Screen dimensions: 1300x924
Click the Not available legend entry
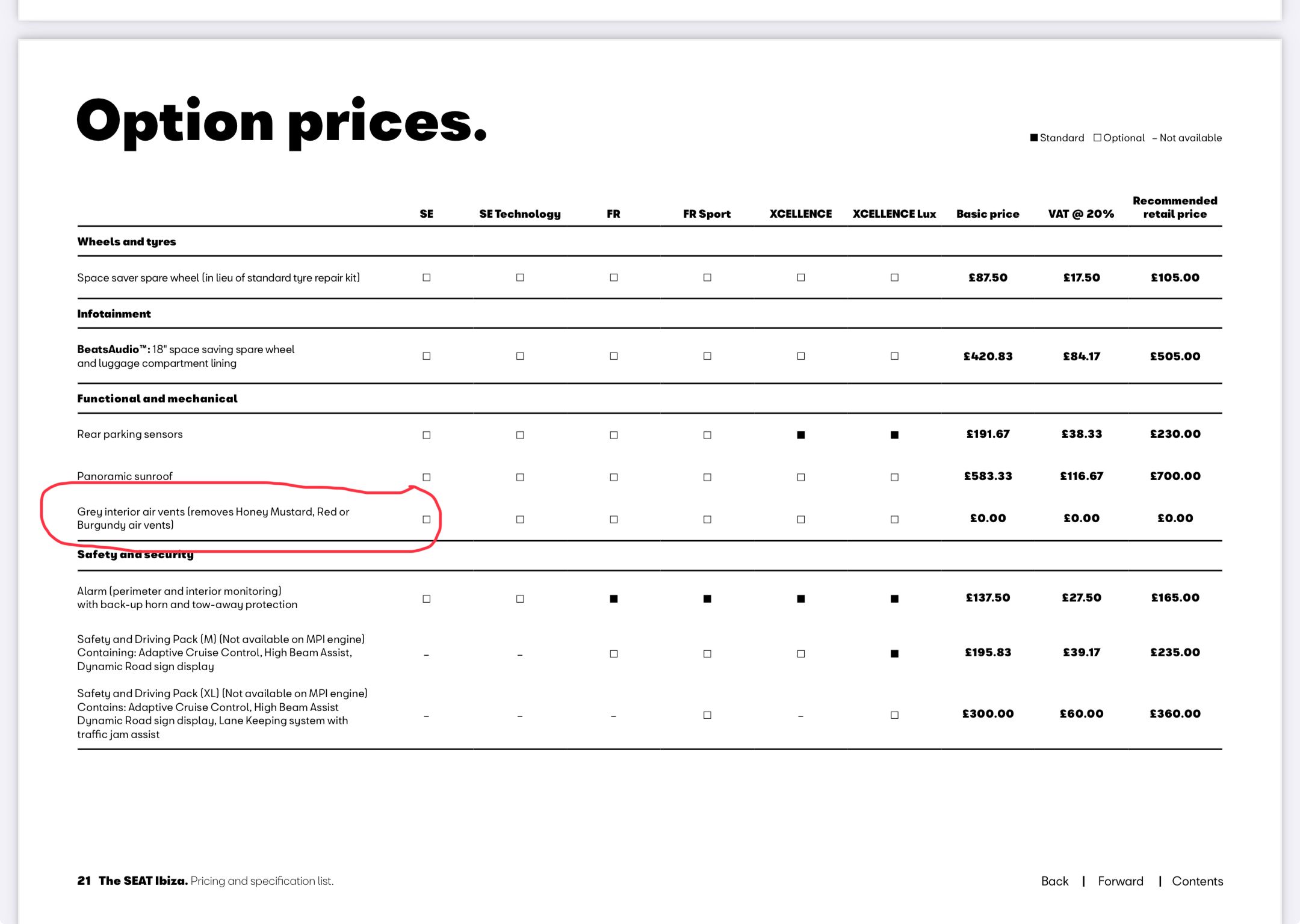click(x=1187, y=138)
